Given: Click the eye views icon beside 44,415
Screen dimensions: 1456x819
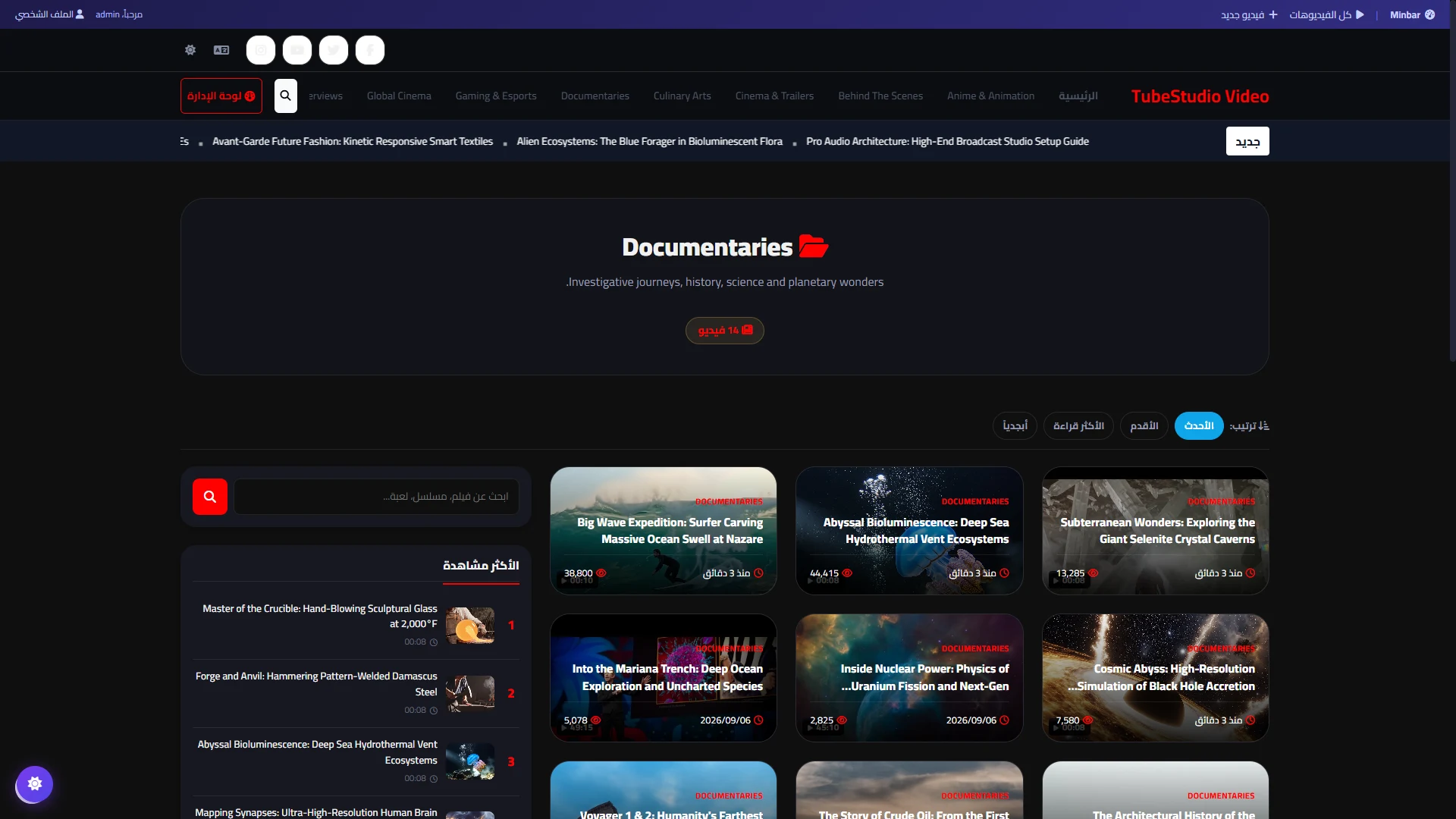Looking at the screenshot, I should (847, 573).
